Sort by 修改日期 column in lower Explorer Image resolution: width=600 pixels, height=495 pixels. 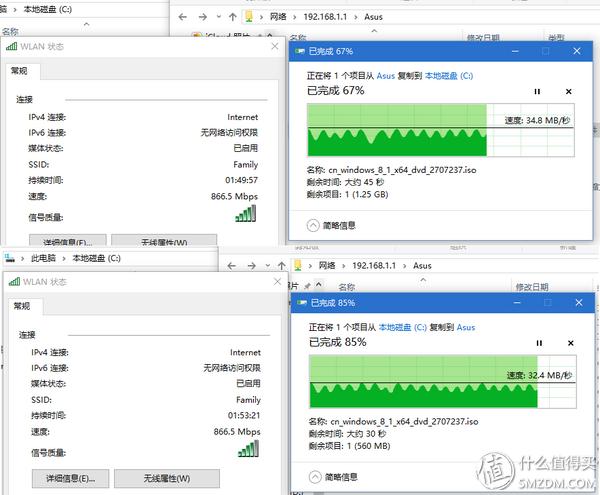click(532, 287)
